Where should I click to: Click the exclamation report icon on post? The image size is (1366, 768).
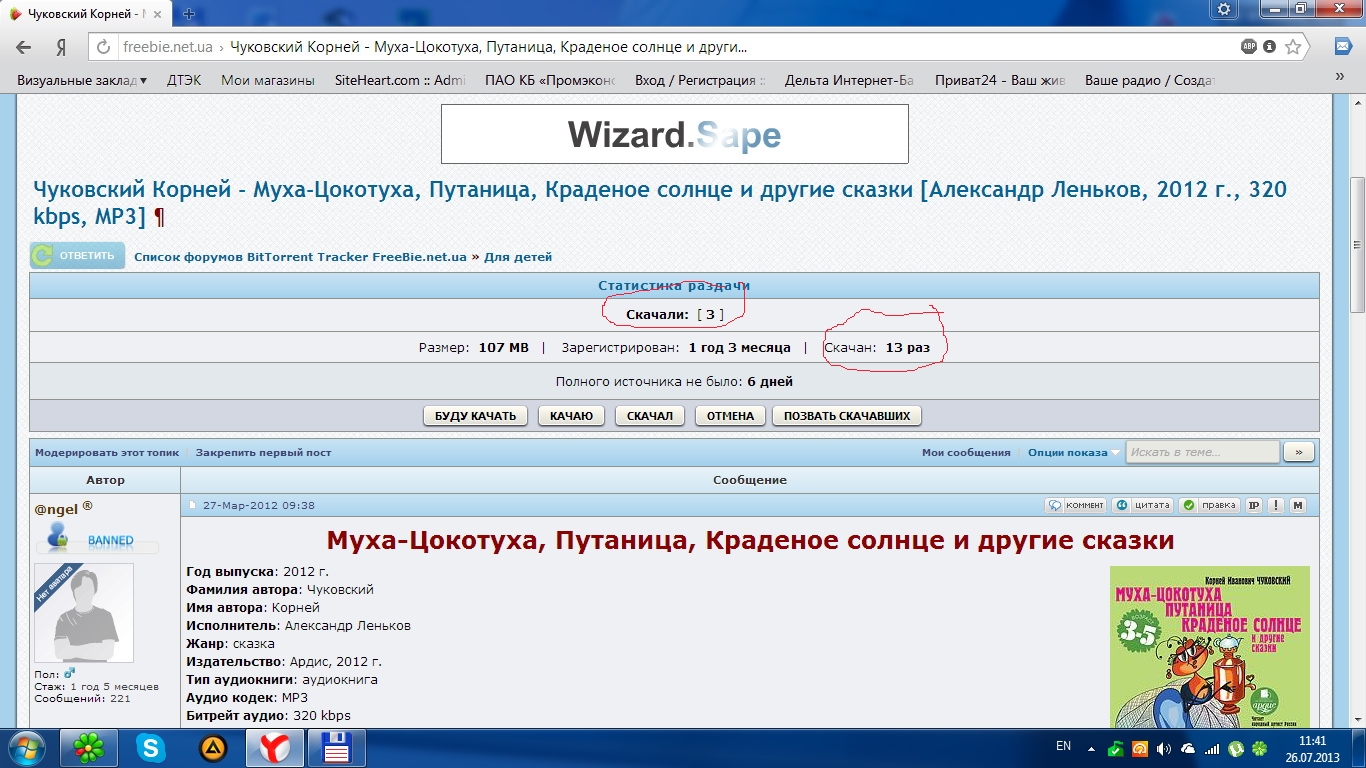pyautogui.click(x=1276, y=505)
